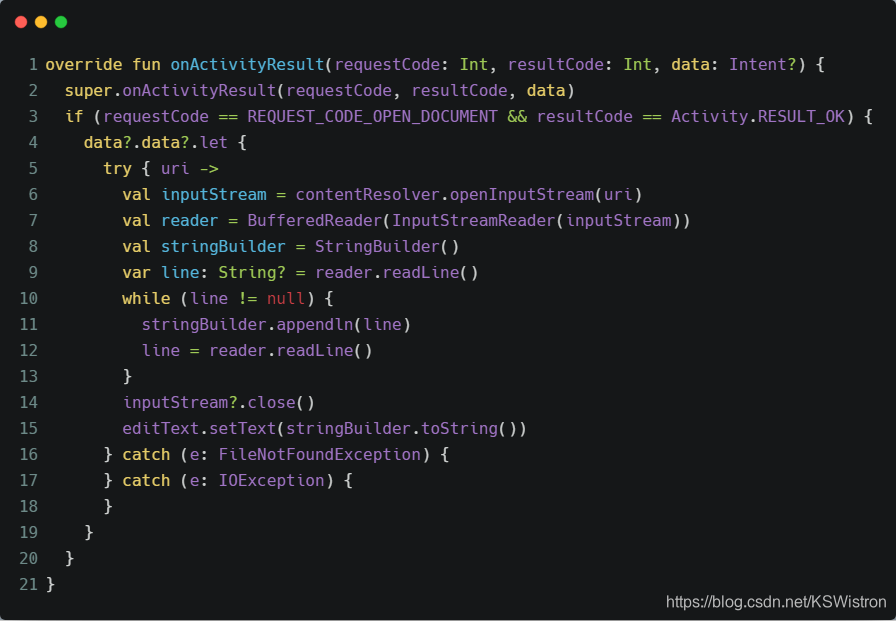Select the 'InputStreamReader' class name
This screenshot has height=621, width=896.
pos(473,221)
